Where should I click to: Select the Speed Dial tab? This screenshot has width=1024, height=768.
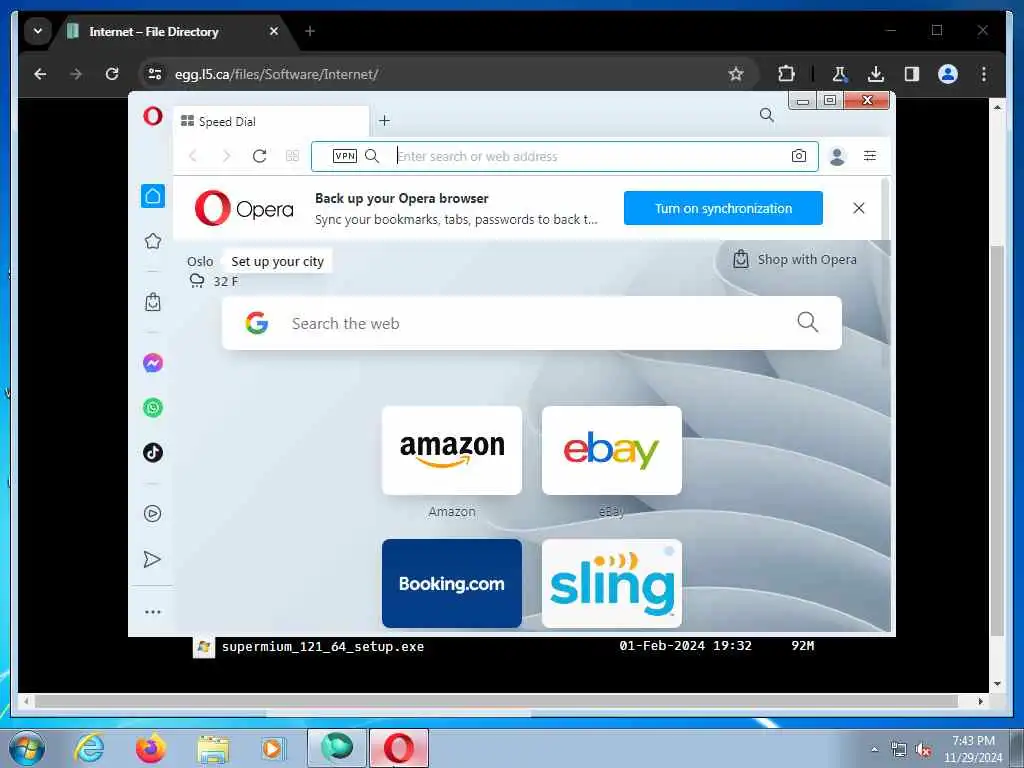271,121
